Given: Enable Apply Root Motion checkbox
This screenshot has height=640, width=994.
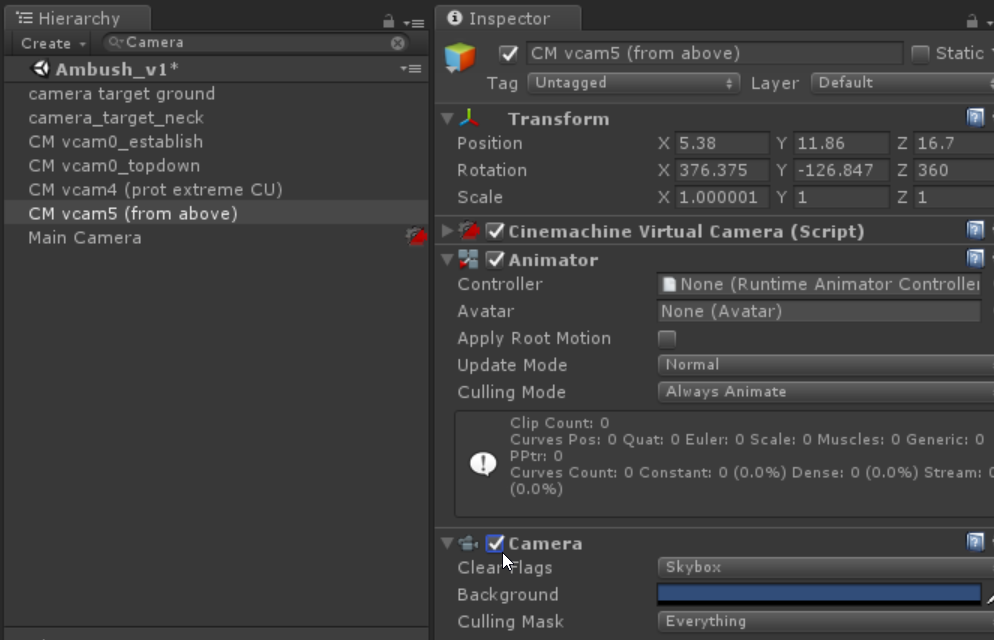Looking at the screenshot, I should point(667,338).
